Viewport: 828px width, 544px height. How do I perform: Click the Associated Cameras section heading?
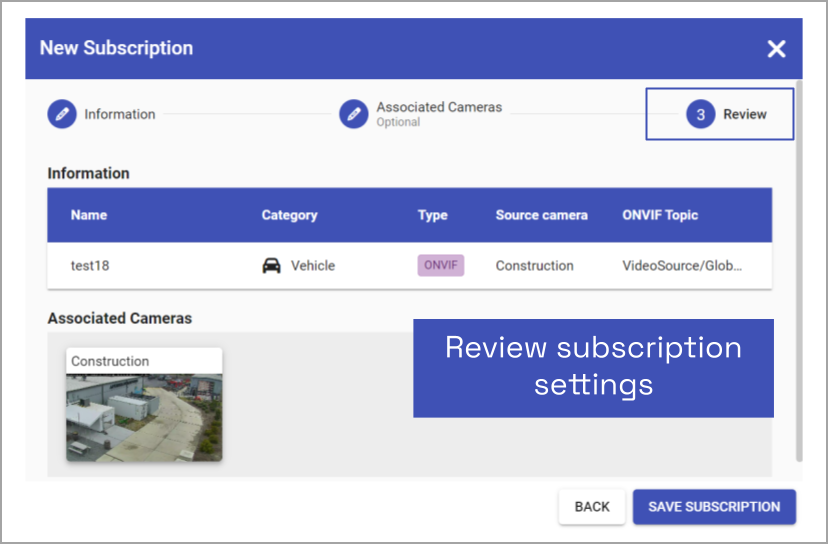coord(119,318)
